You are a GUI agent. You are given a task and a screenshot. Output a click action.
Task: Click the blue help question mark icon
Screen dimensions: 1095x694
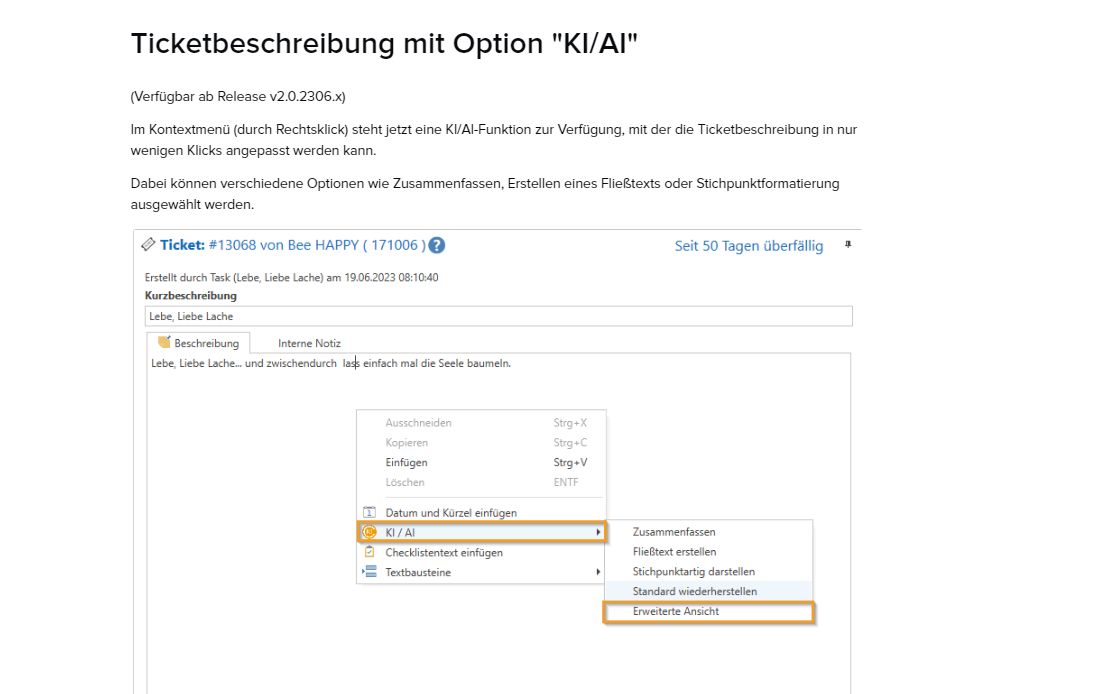click(437, 246)
